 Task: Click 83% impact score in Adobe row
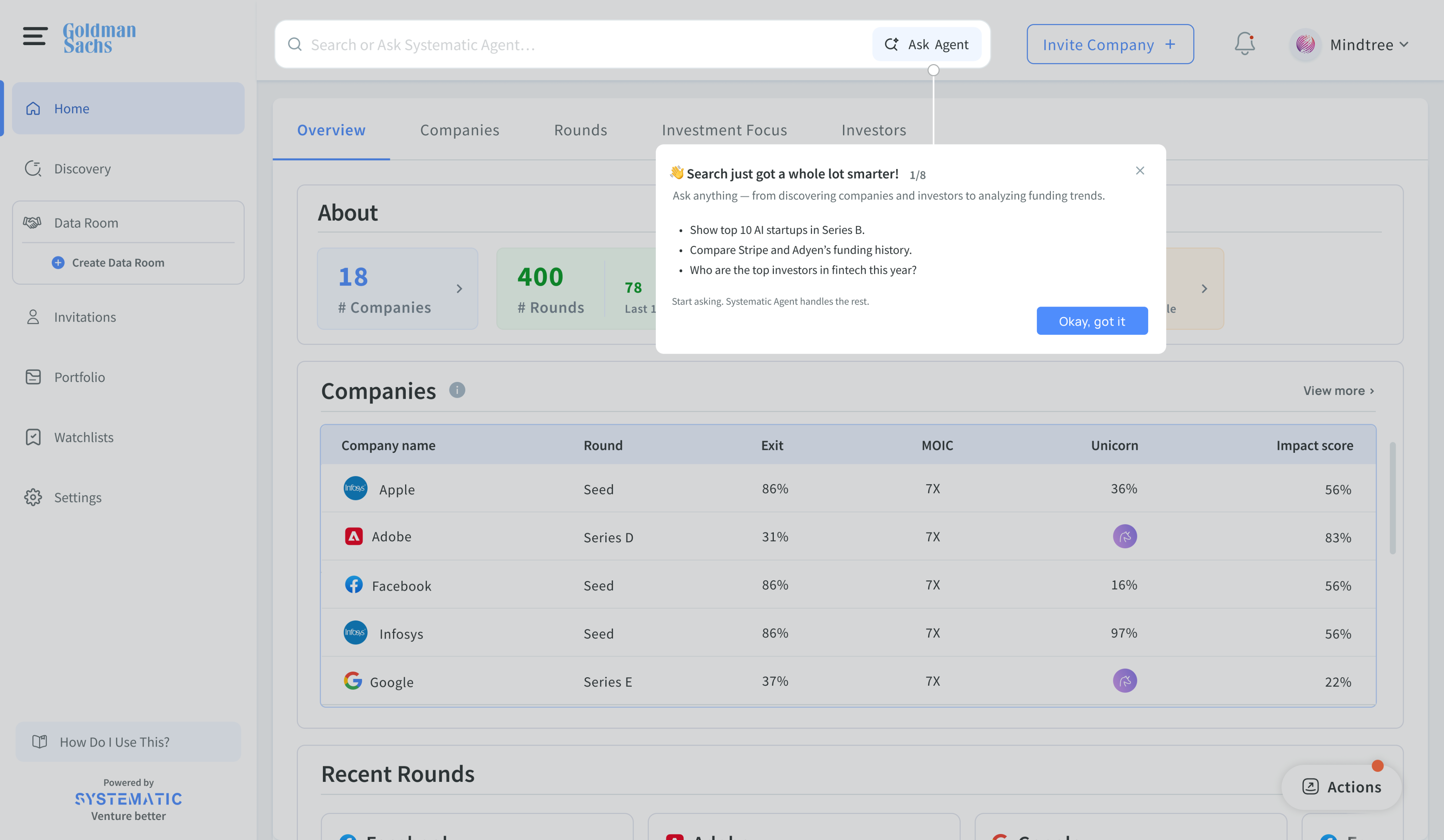coord(1338,537)
